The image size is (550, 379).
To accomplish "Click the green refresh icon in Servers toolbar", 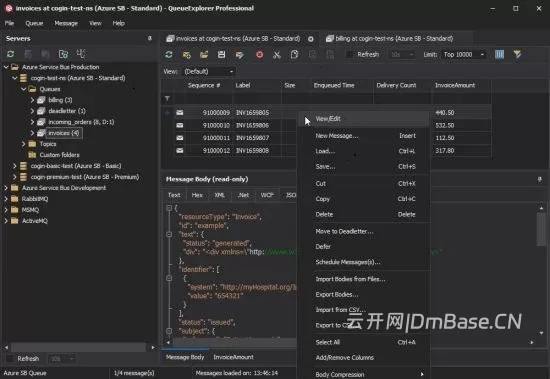I will (x=11, y=54).
